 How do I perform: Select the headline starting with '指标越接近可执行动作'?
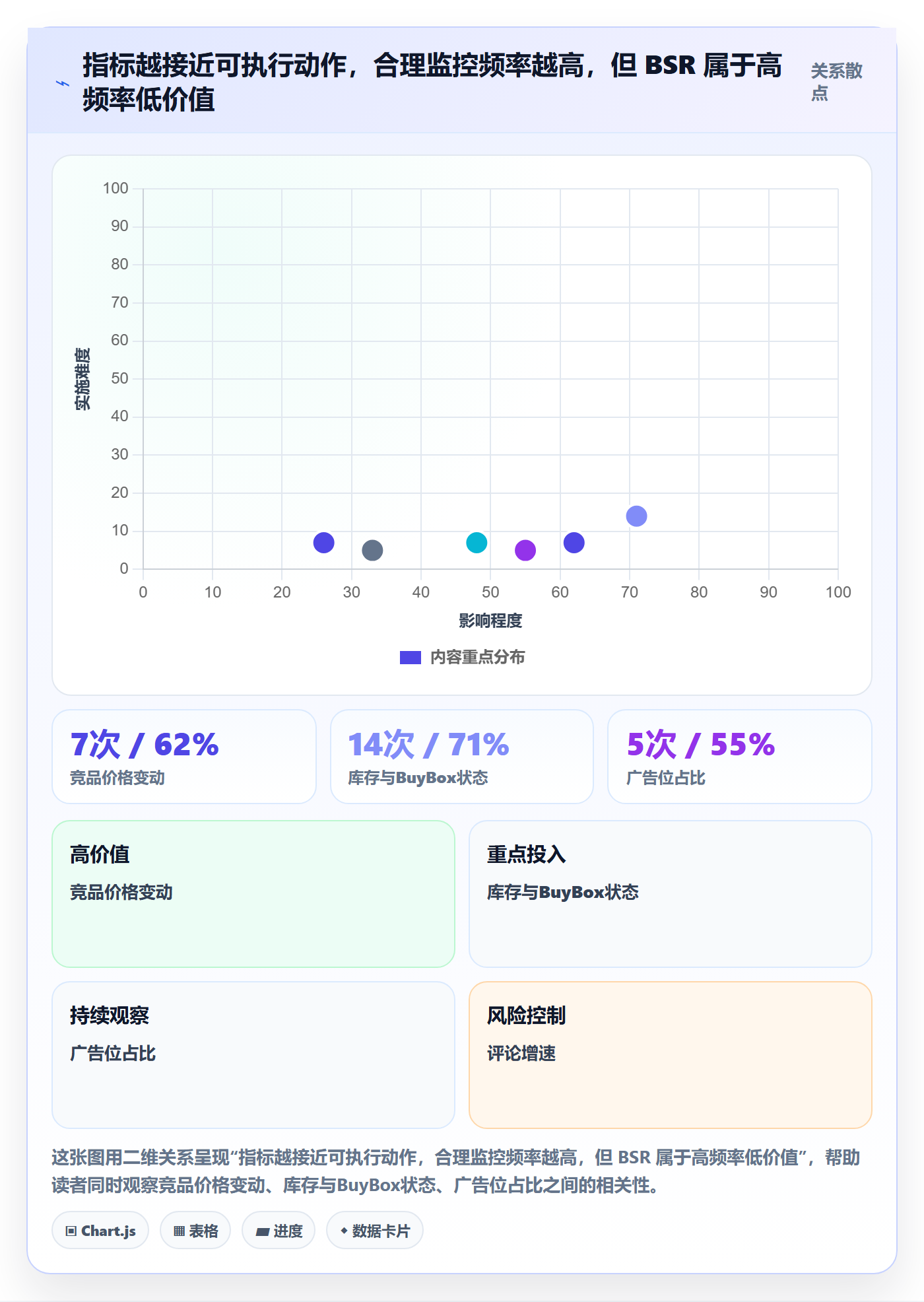pos(432,83)
